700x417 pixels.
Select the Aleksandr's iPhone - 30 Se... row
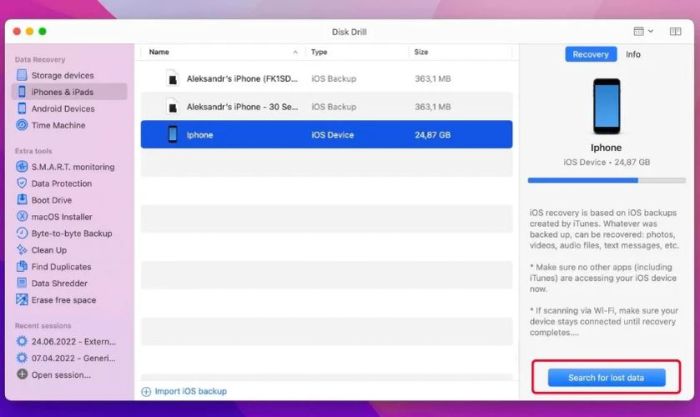click(326, 107)
